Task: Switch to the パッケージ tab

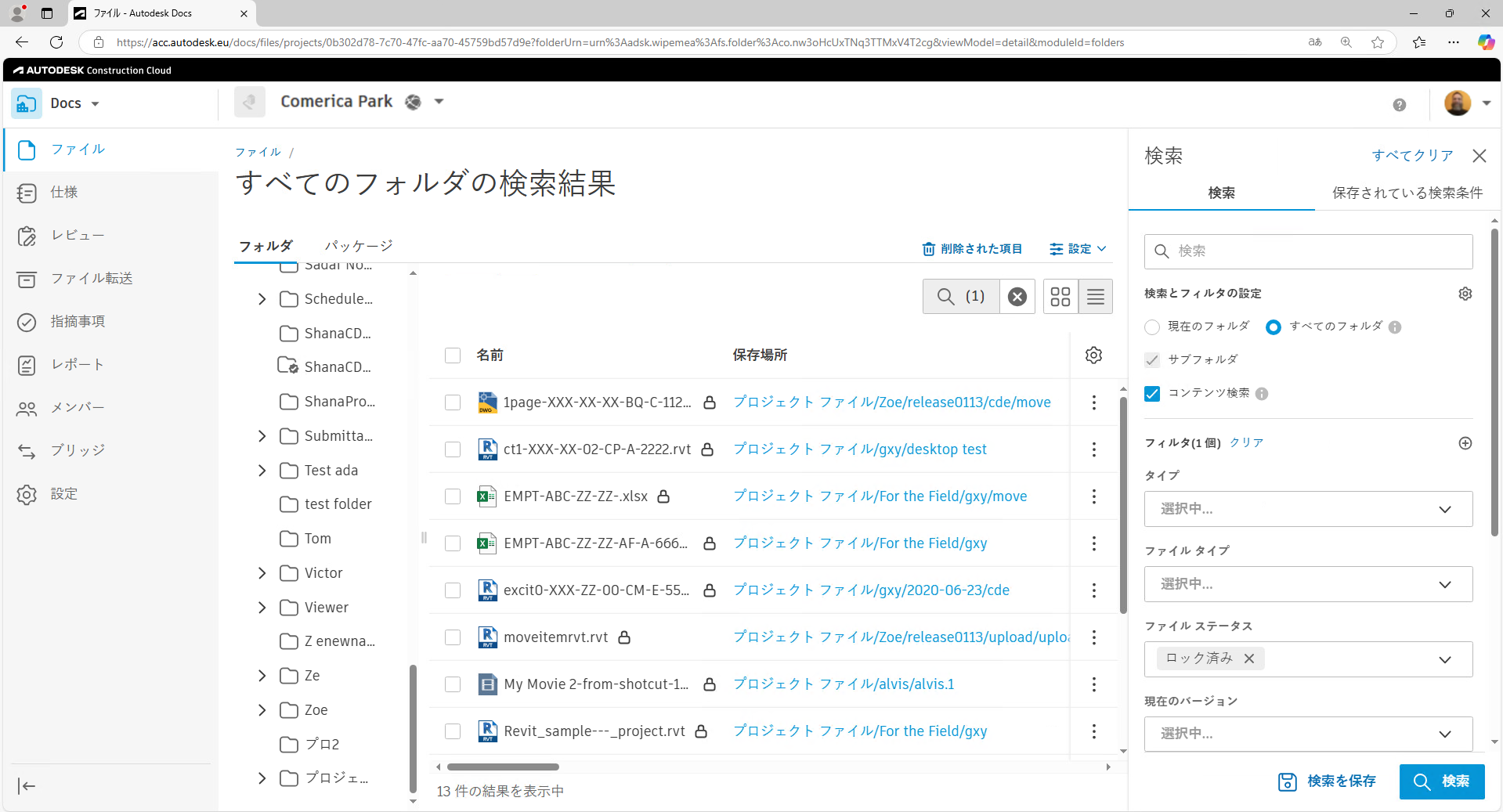Action: pyautogui.click(x=359, y=245)
